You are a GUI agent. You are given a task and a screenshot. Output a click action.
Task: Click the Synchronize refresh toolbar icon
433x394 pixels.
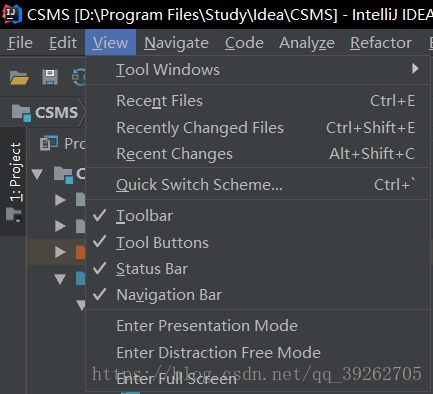(79, 77)
